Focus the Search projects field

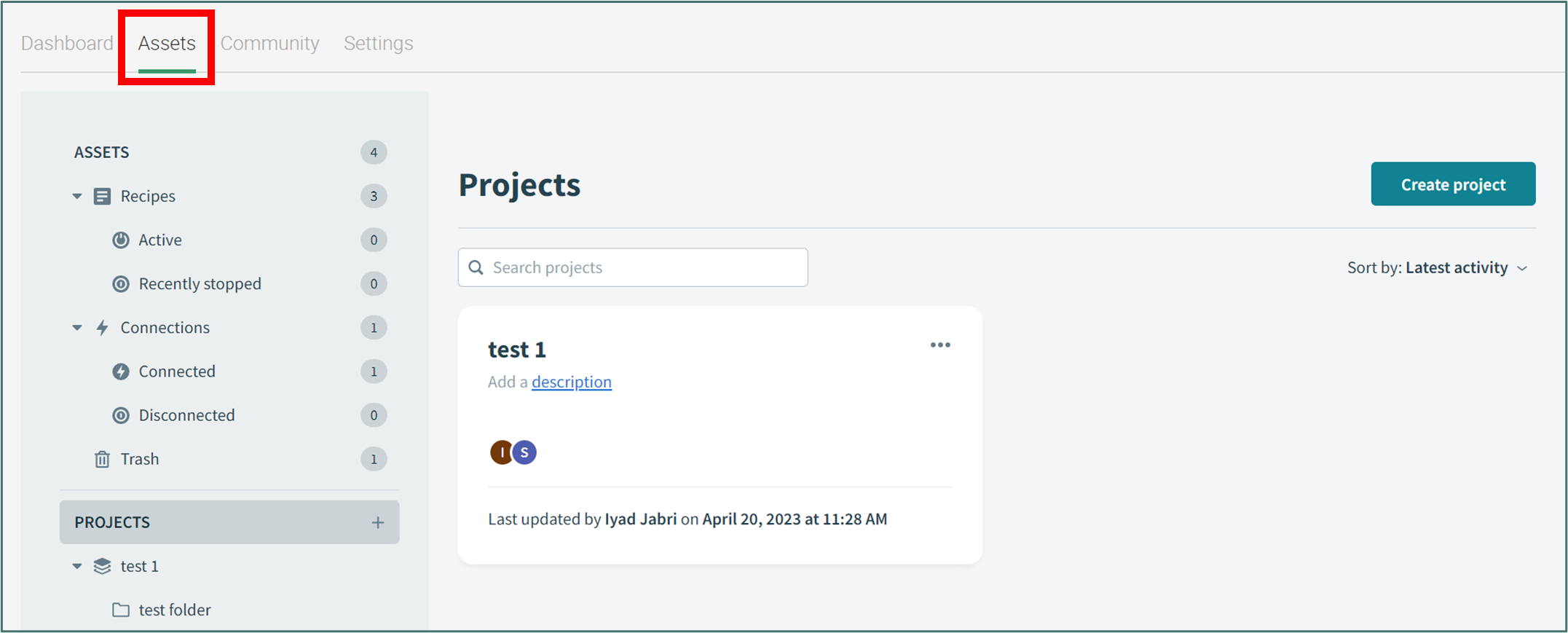[x=633, y=267]
